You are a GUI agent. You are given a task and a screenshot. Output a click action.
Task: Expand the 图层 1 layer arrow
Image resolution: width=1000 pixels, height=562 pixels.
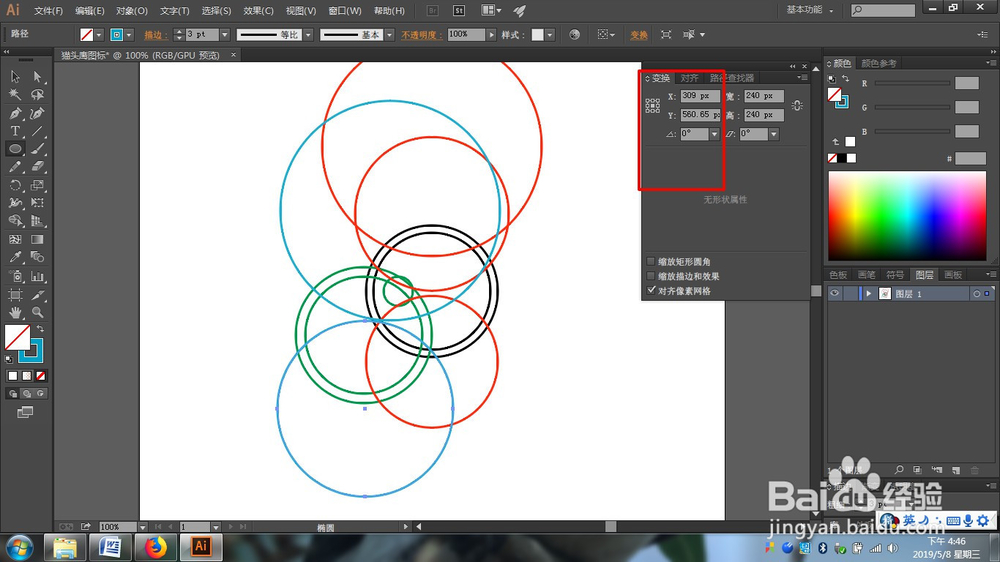click(869, 293)
